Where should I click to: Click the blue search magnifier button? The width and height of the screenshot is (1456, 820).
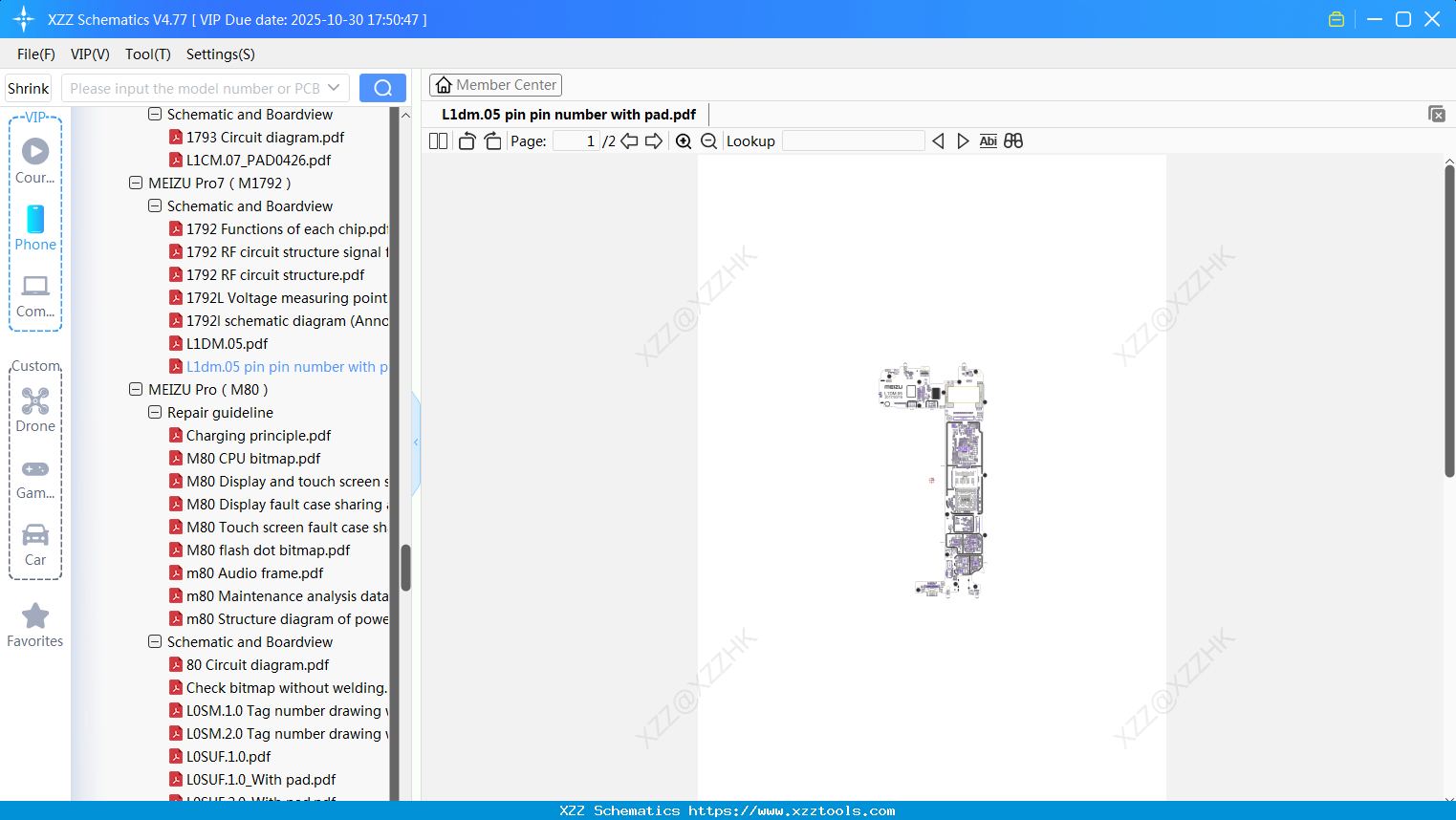click(382, 88)
